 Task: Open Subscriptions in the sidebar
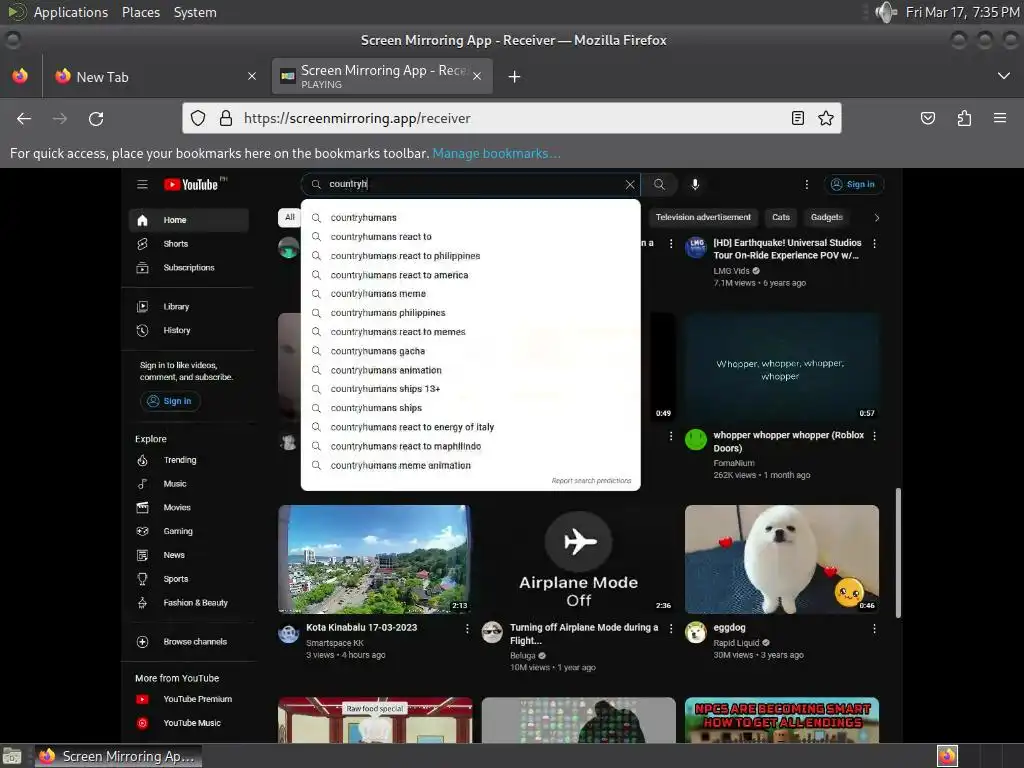point(189,268)
